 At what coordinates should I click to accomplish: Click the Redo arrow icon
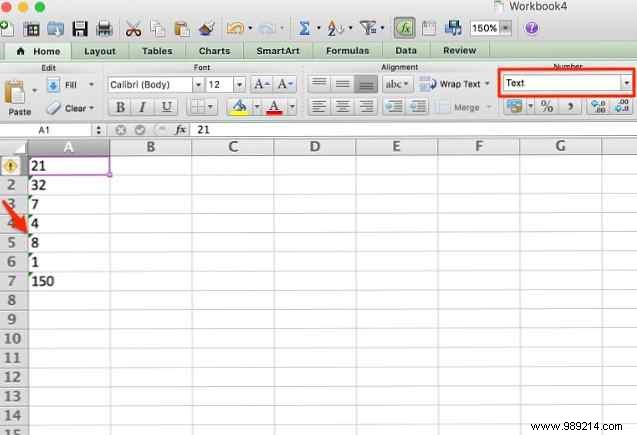pyautogui.click(x=267, y=28)
